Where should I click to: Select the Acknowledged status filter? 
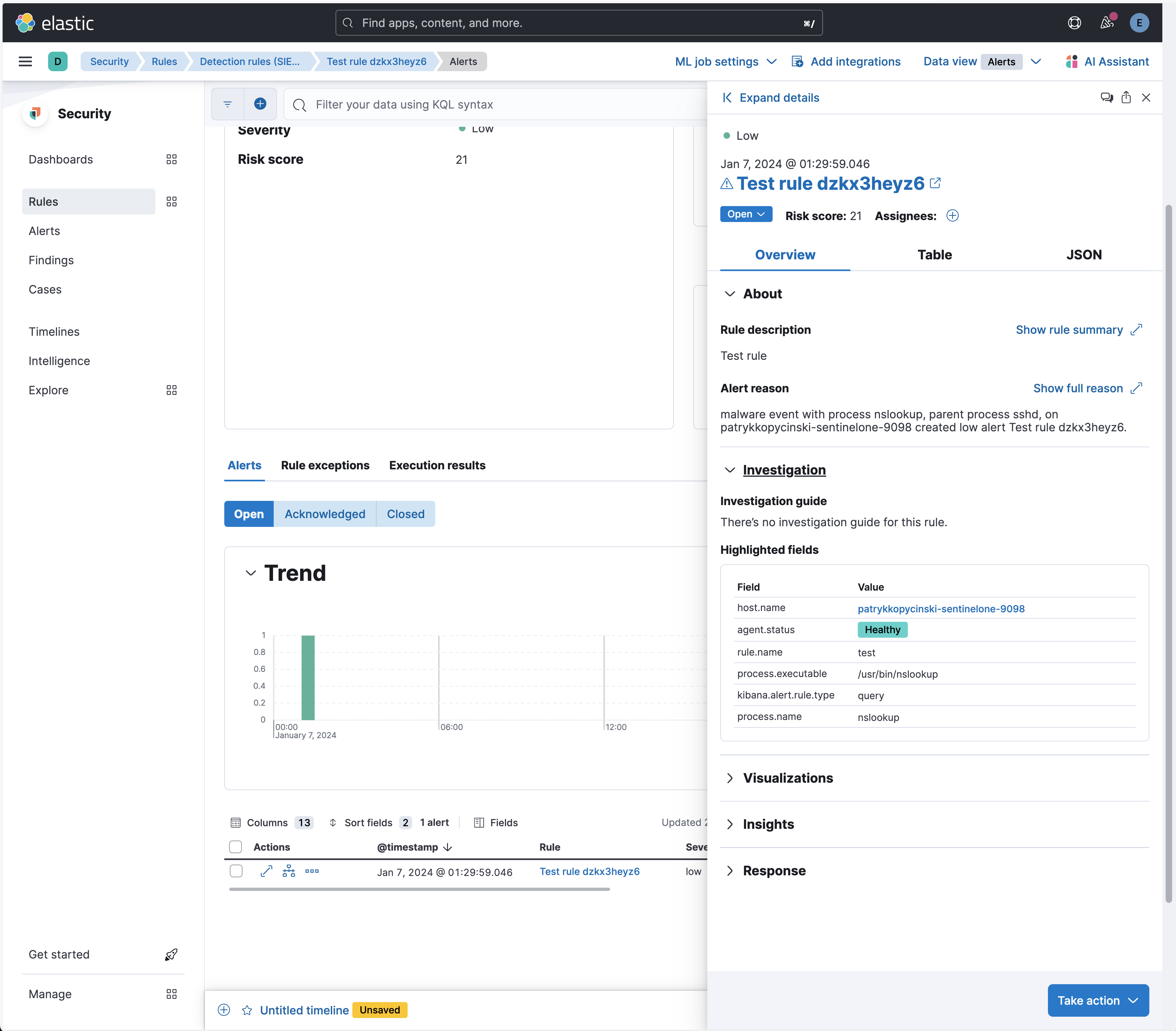tap(325, 514)
